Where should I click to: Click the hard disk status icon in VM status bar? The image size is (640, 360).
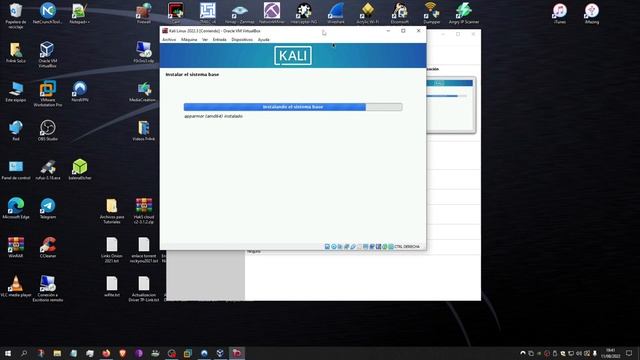pos(327,247)
